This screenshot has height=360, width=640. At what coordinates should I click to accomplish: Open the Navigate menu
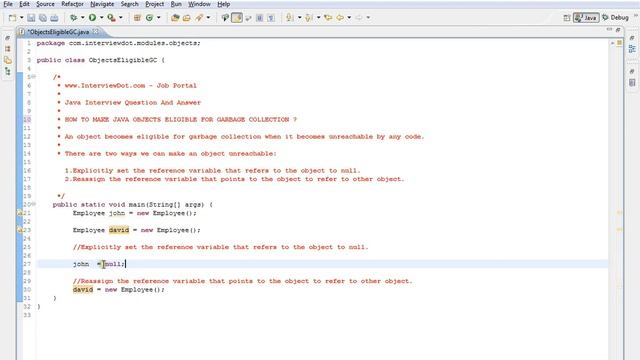(102, 4)
